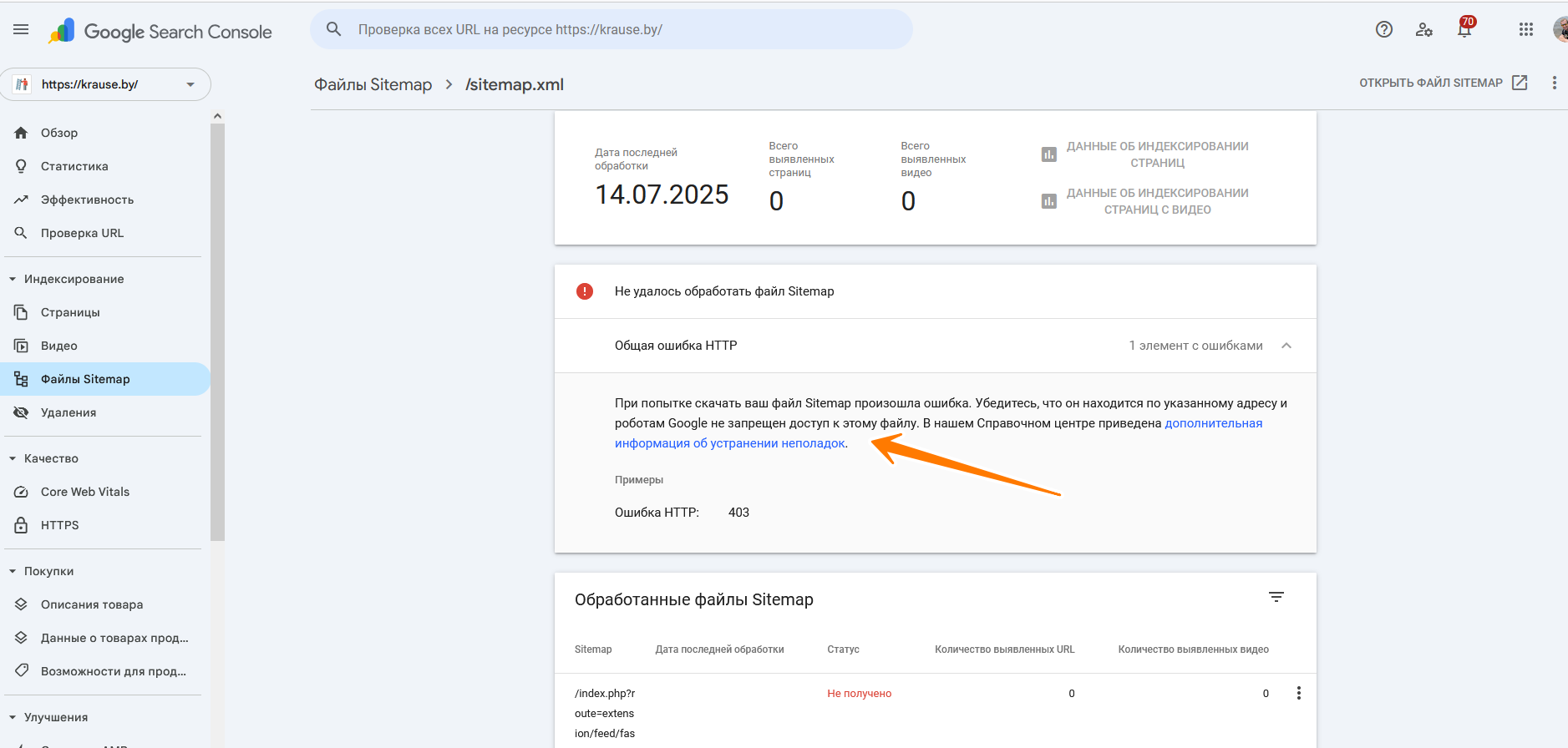Collapse the Покупки sidebar group
The image size is (1568, 748).
[x=13, y=571]
